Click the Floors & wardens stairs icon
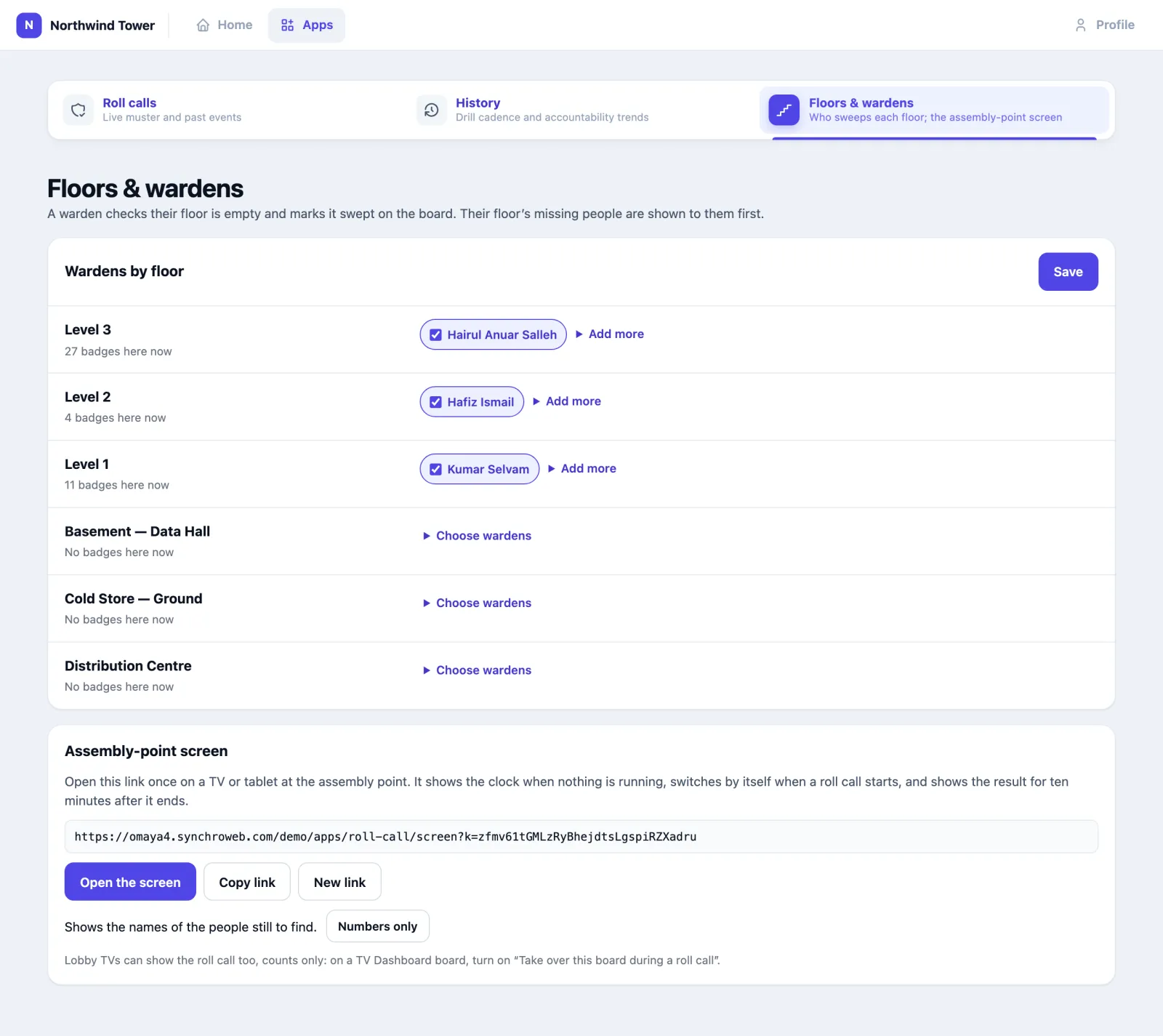The width and height of the screenshot is (1163, 1036). click(784, 110)
